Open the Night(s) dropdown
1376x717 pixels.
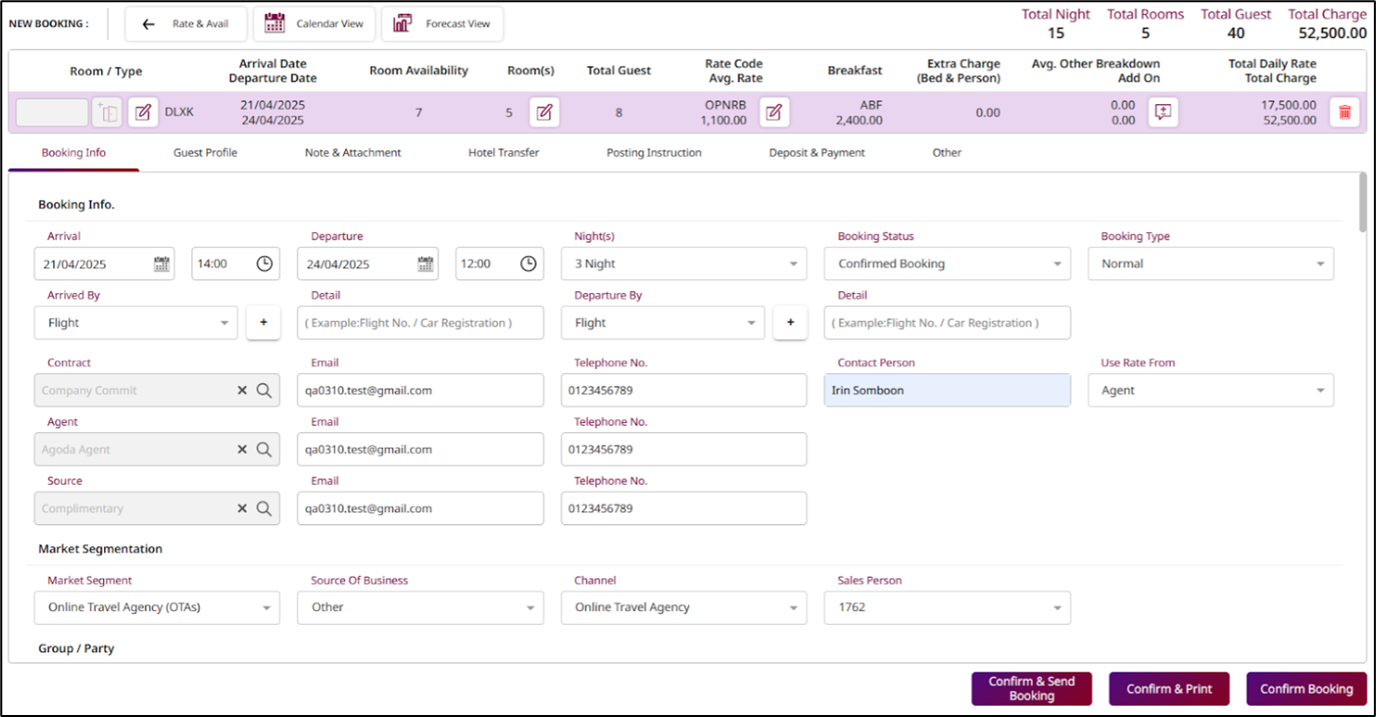[793, 264]
